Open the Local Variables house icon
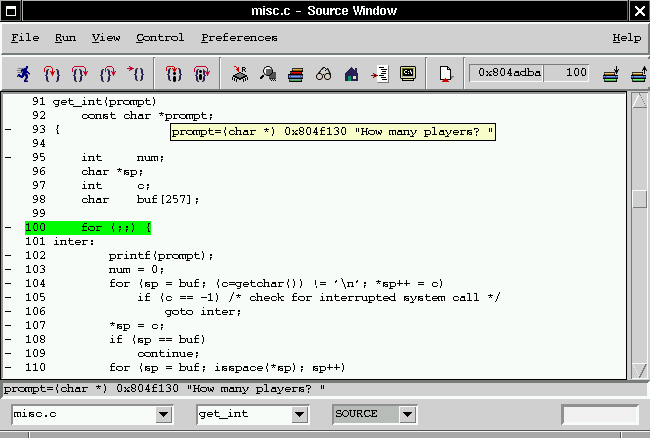Image resolution: width=650 pixels, height=438 pixels. coord(351,73)
